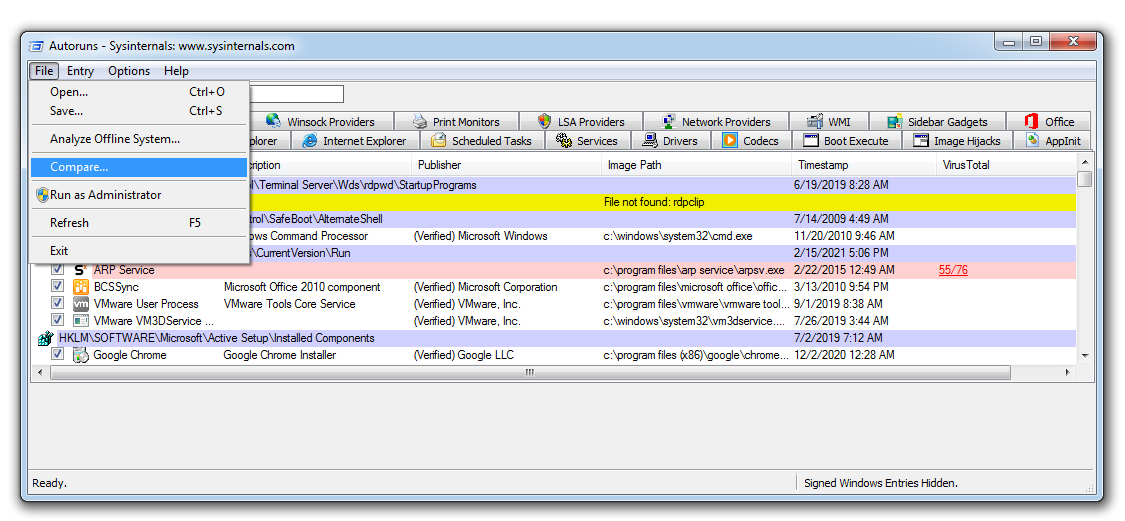
Task: Open the Options menu
Action: click(129, 70)
